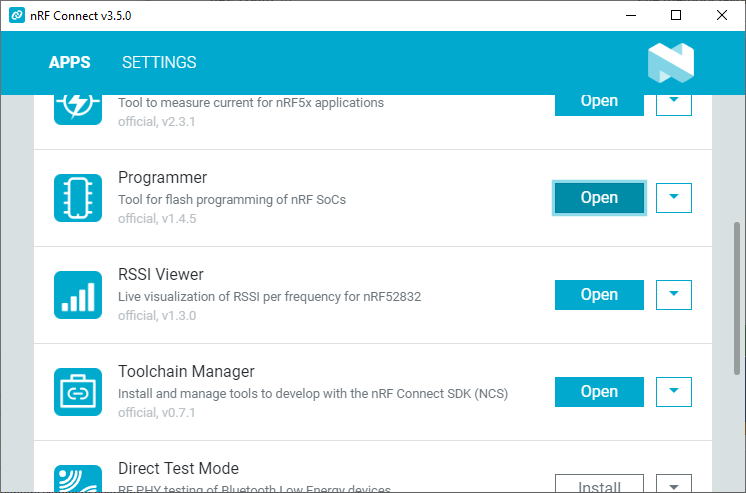Click 'Live visualization of RSSI per frequency' description

(269, 297)
